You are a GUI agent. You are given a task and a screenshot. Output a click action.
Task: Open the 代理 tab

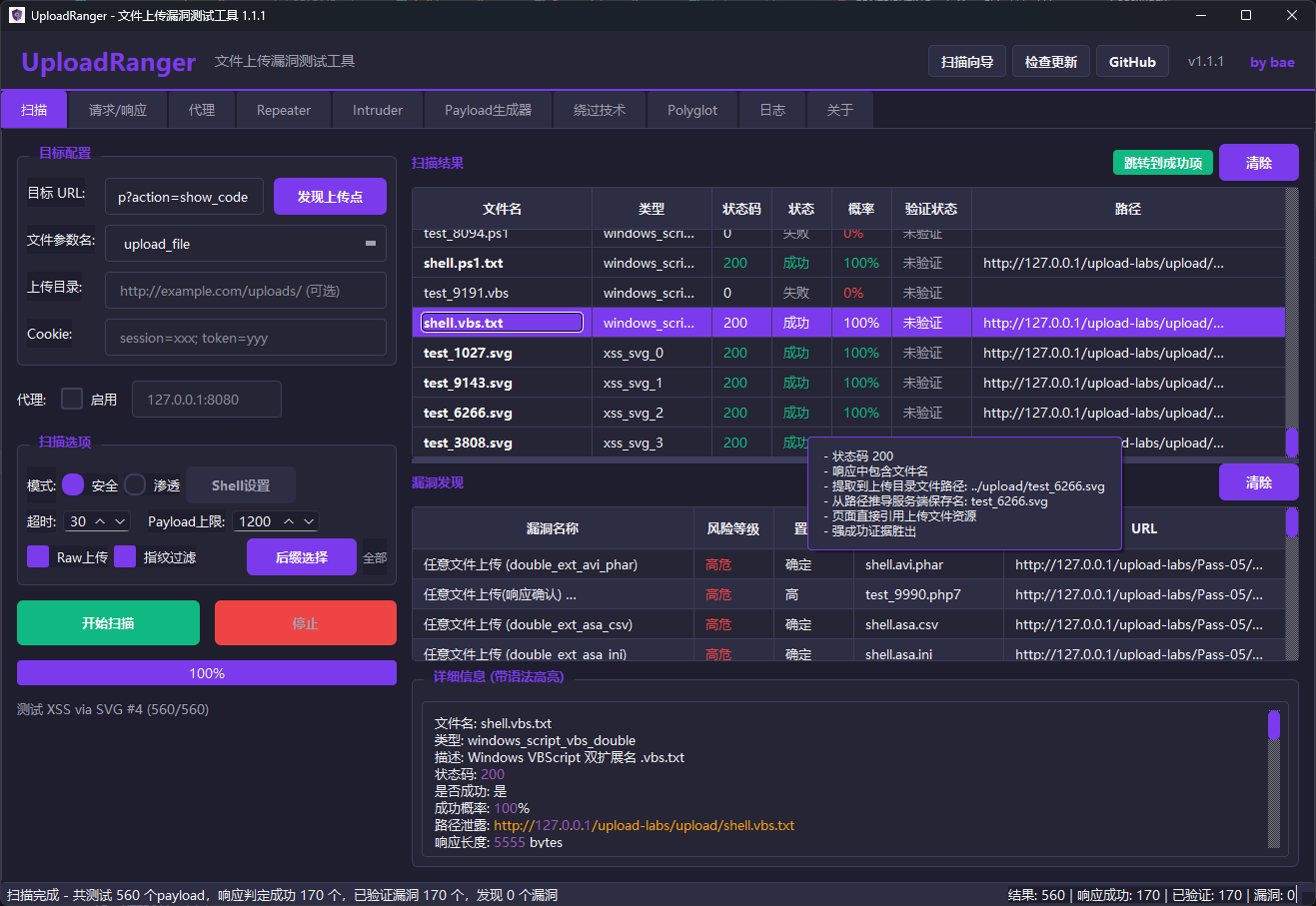[x=202, y=110]
